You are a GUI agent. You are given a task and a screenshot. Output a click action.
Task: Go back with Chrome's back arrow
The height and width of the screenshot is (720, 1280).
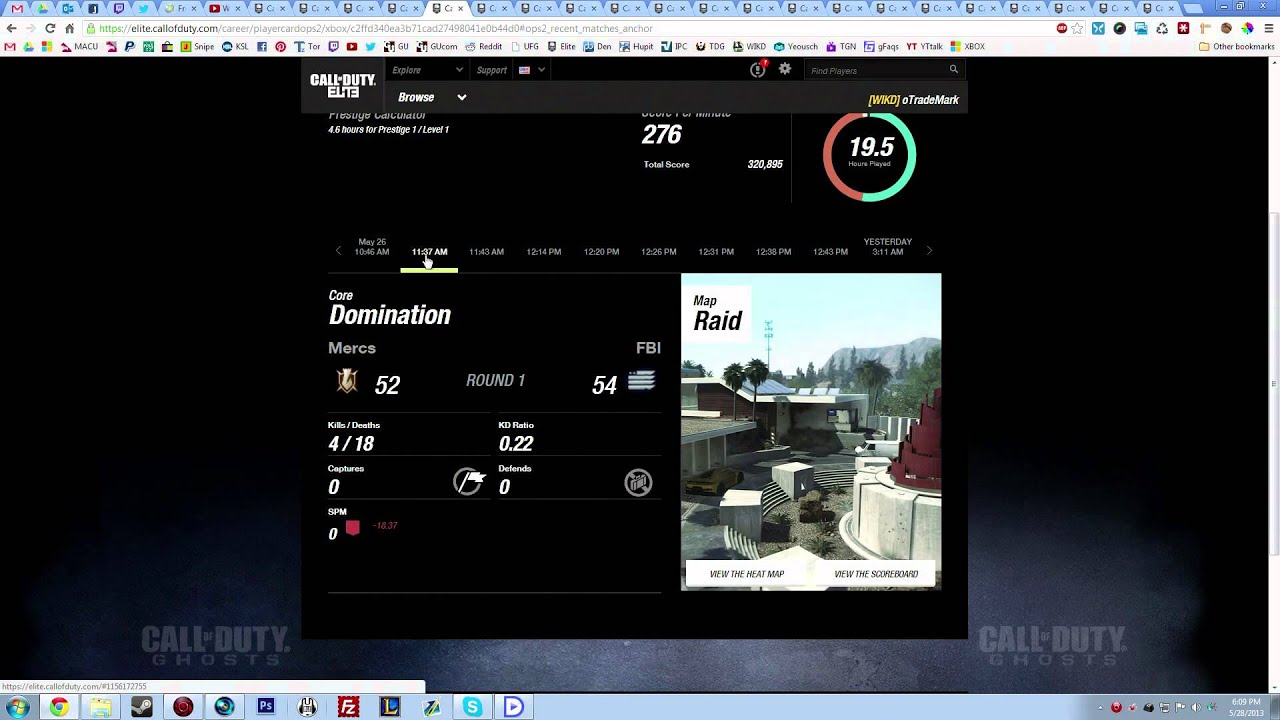12,28
